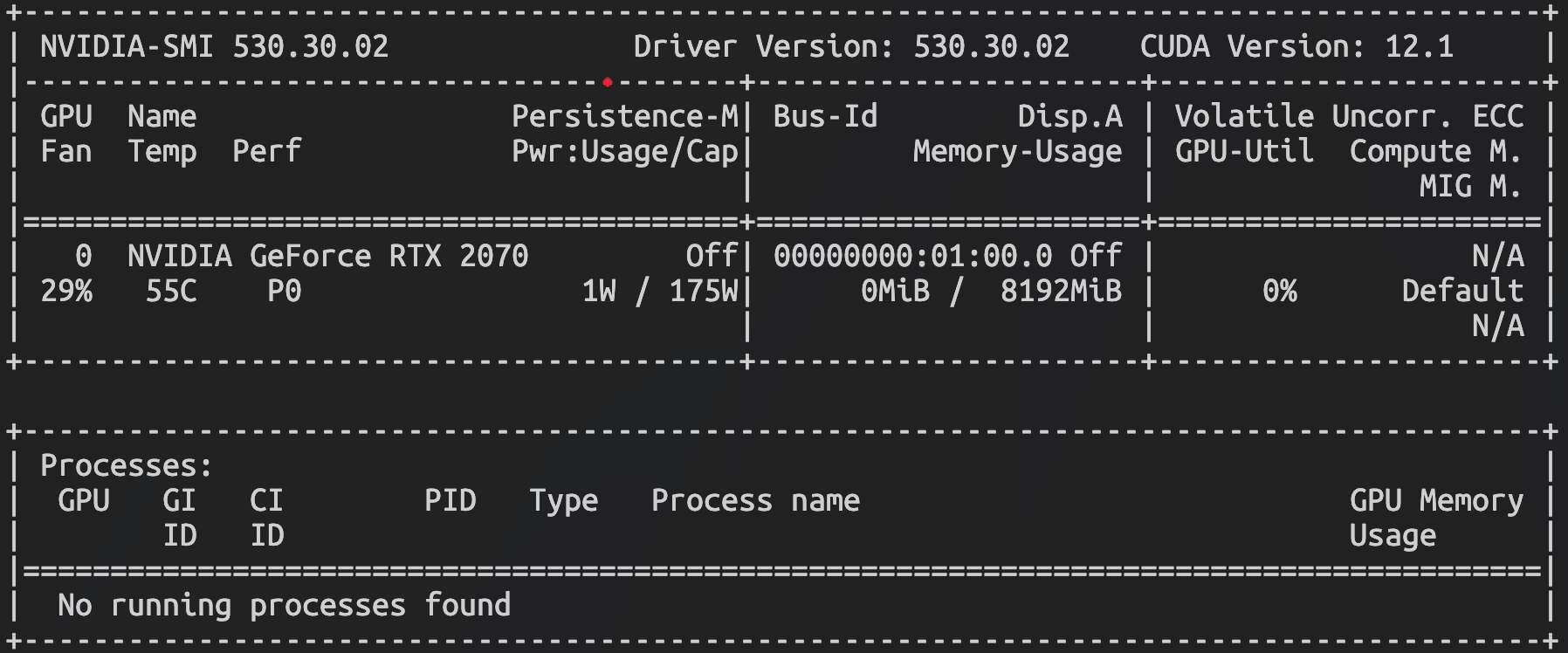The width and height of the screenshot is (1568, 653).
Task: Click the Persistence-M column header
Action: coord(624,116)
